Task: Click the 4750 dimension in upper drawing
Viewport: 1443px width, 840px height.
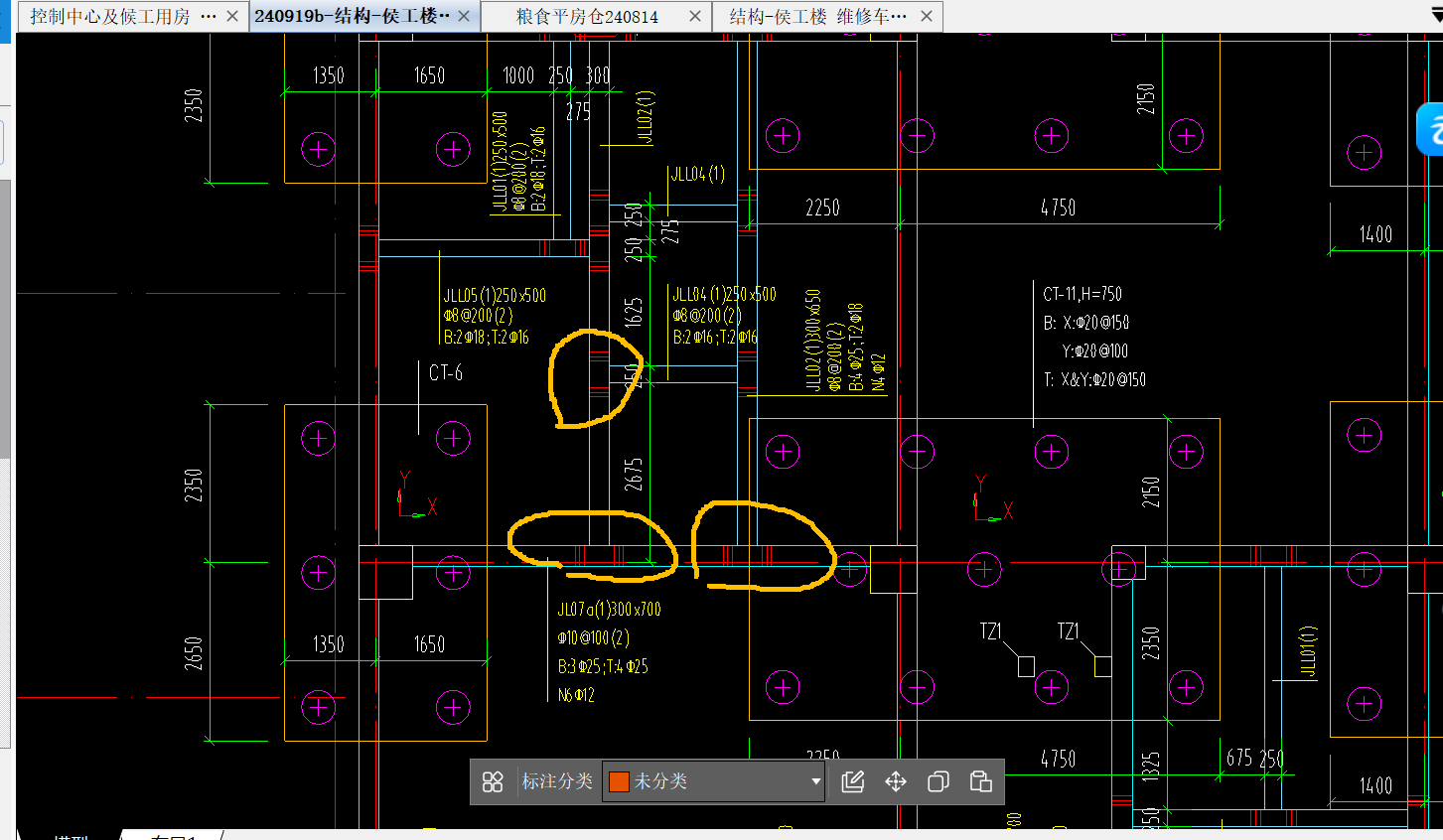Action: click(x=1058, y=208)
